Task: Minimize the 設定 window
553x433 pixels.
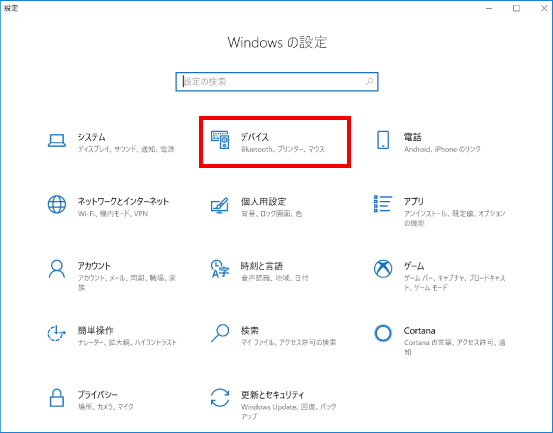Action: click(489, 8)
